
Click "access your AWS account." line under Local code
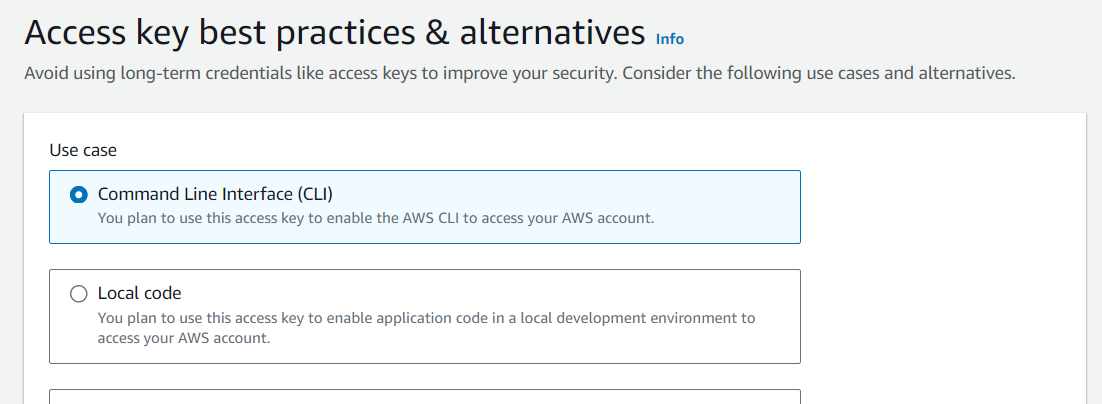coord(183,337)
